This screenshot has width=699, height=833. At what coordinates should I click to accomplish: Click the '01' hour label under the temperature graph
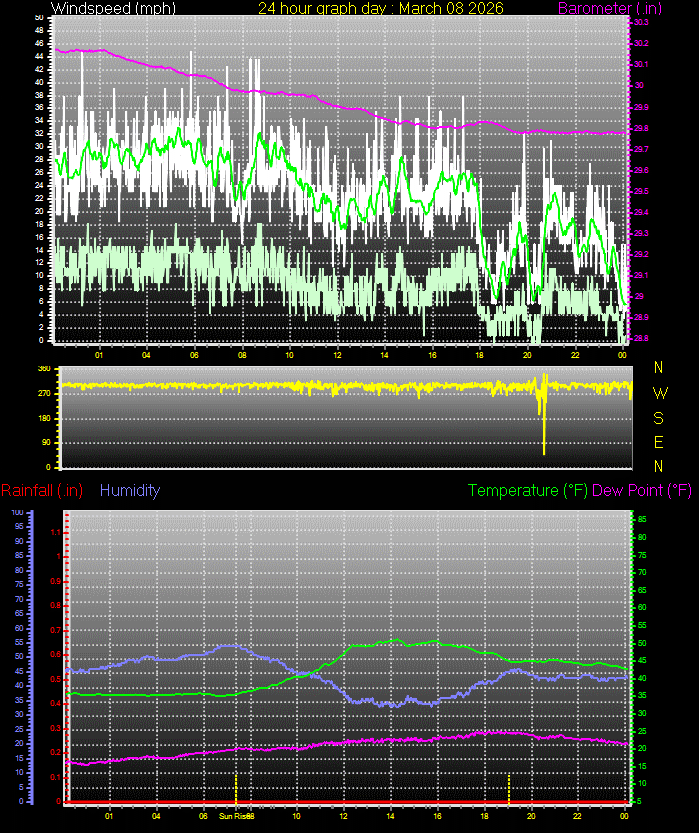tap(109, 816)
